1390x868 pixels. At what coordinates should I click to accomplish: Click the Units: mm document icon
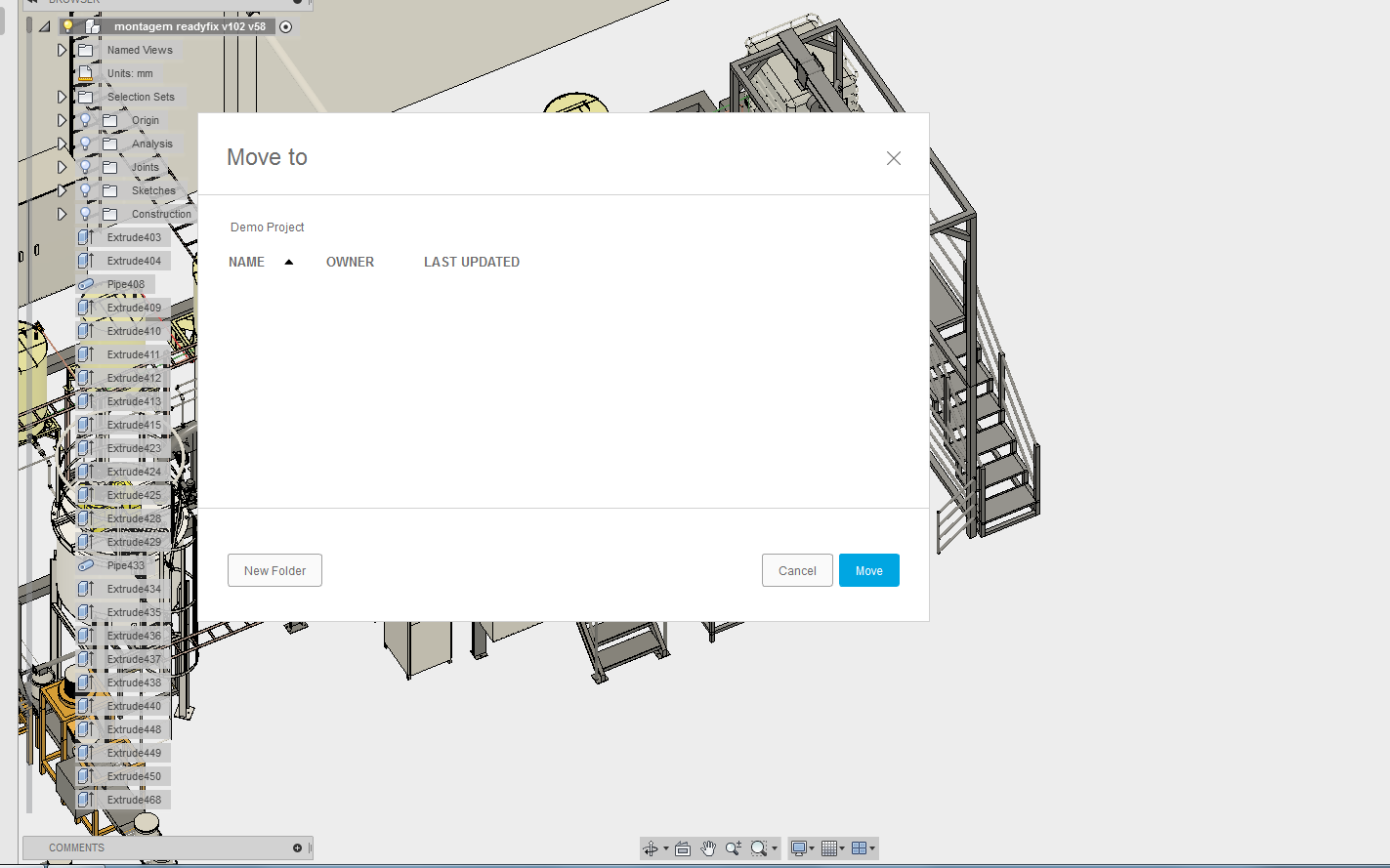[86, 73]
